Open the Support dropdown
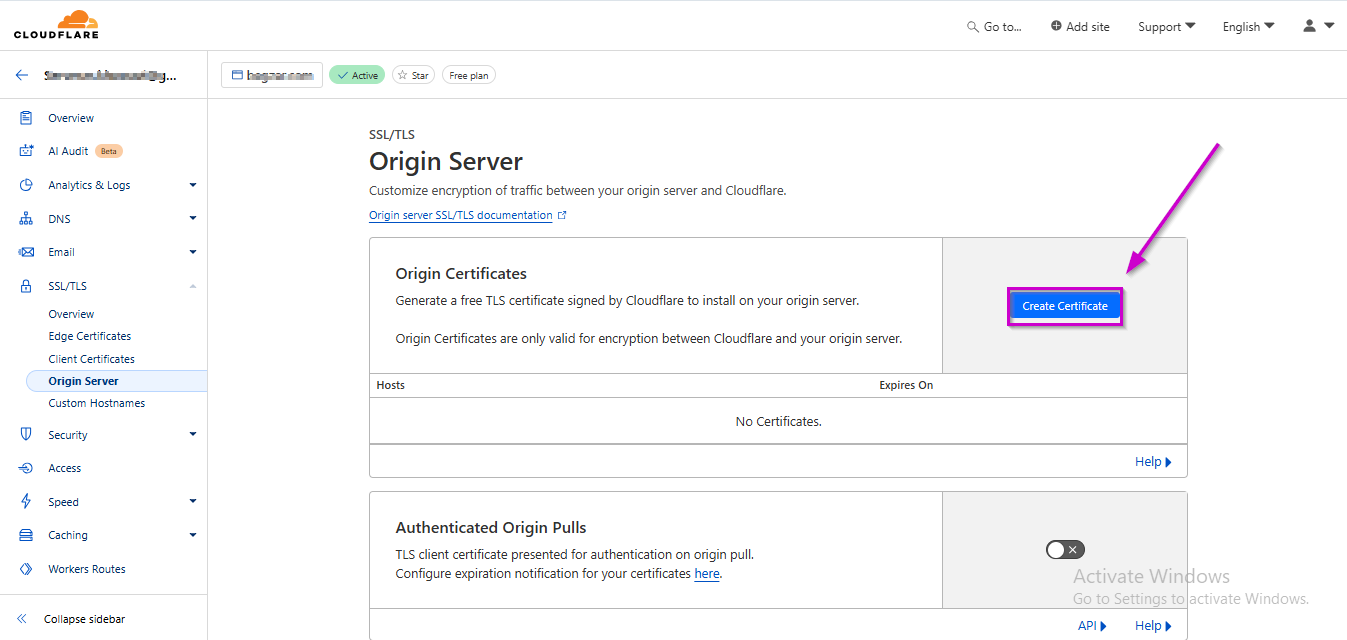The height and width of the screenshot is (640, 1347). click(x=1166, y=26)
